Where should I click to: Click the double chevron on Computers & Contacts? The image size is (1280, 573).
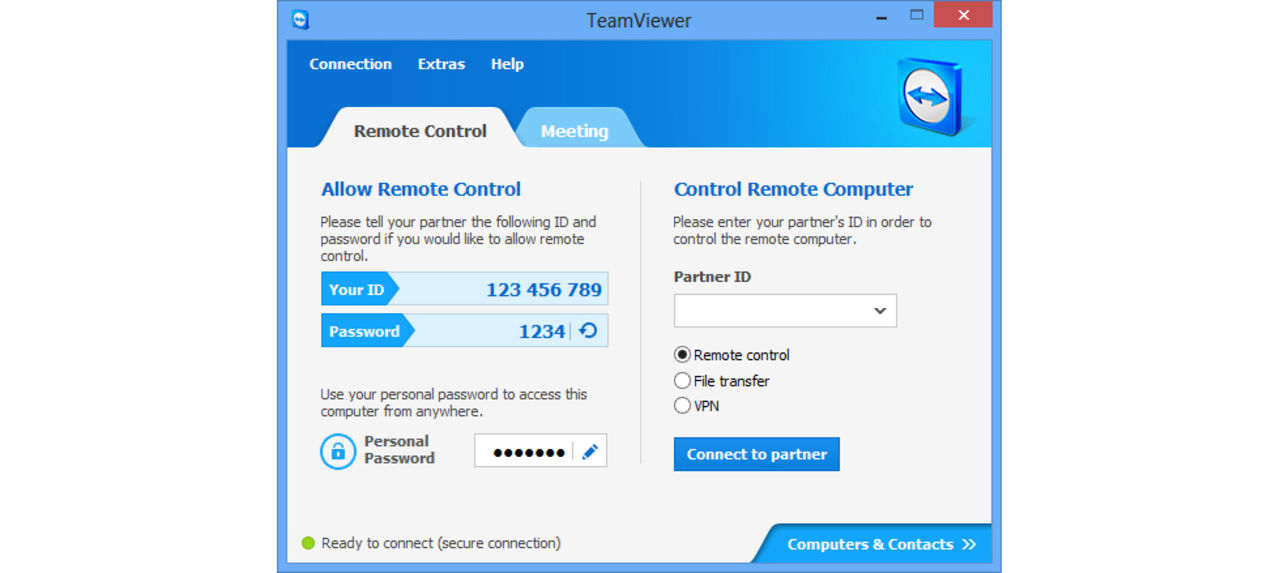point(968,544)
